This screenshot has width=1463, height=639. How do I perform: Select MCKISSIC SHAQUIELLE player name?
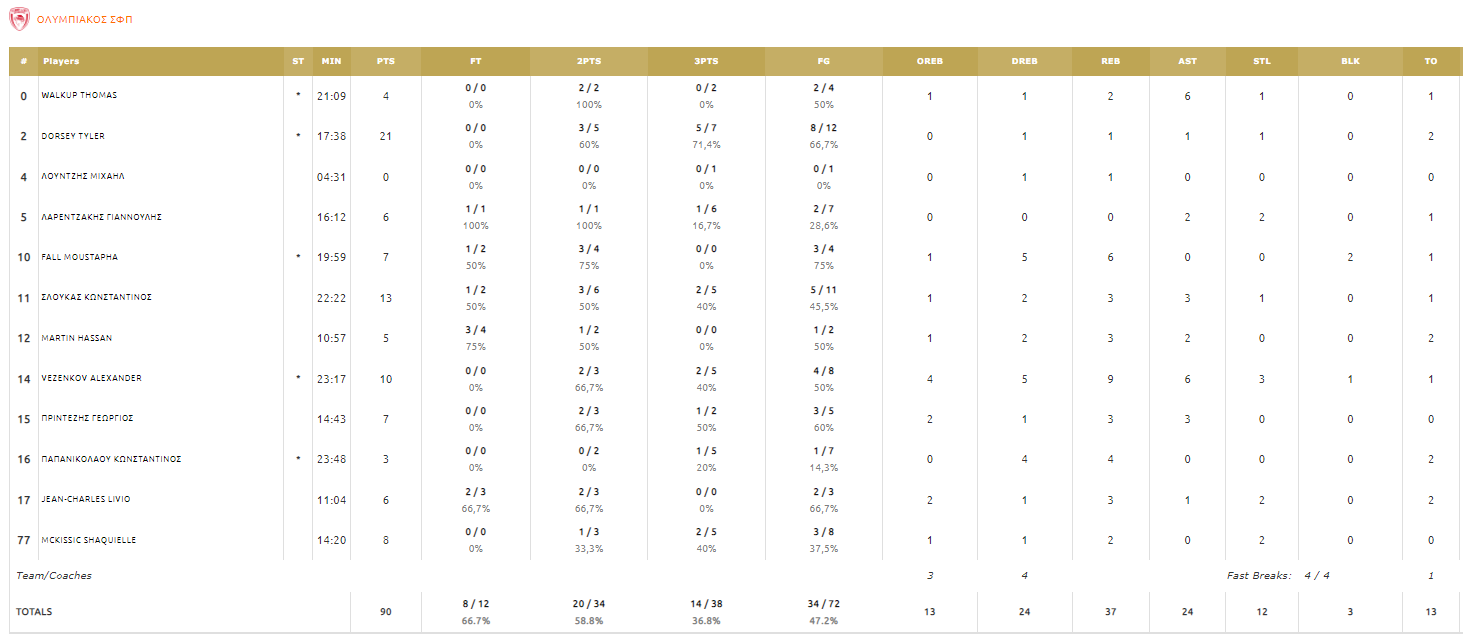pyautogui.click(x=88, y=540)
